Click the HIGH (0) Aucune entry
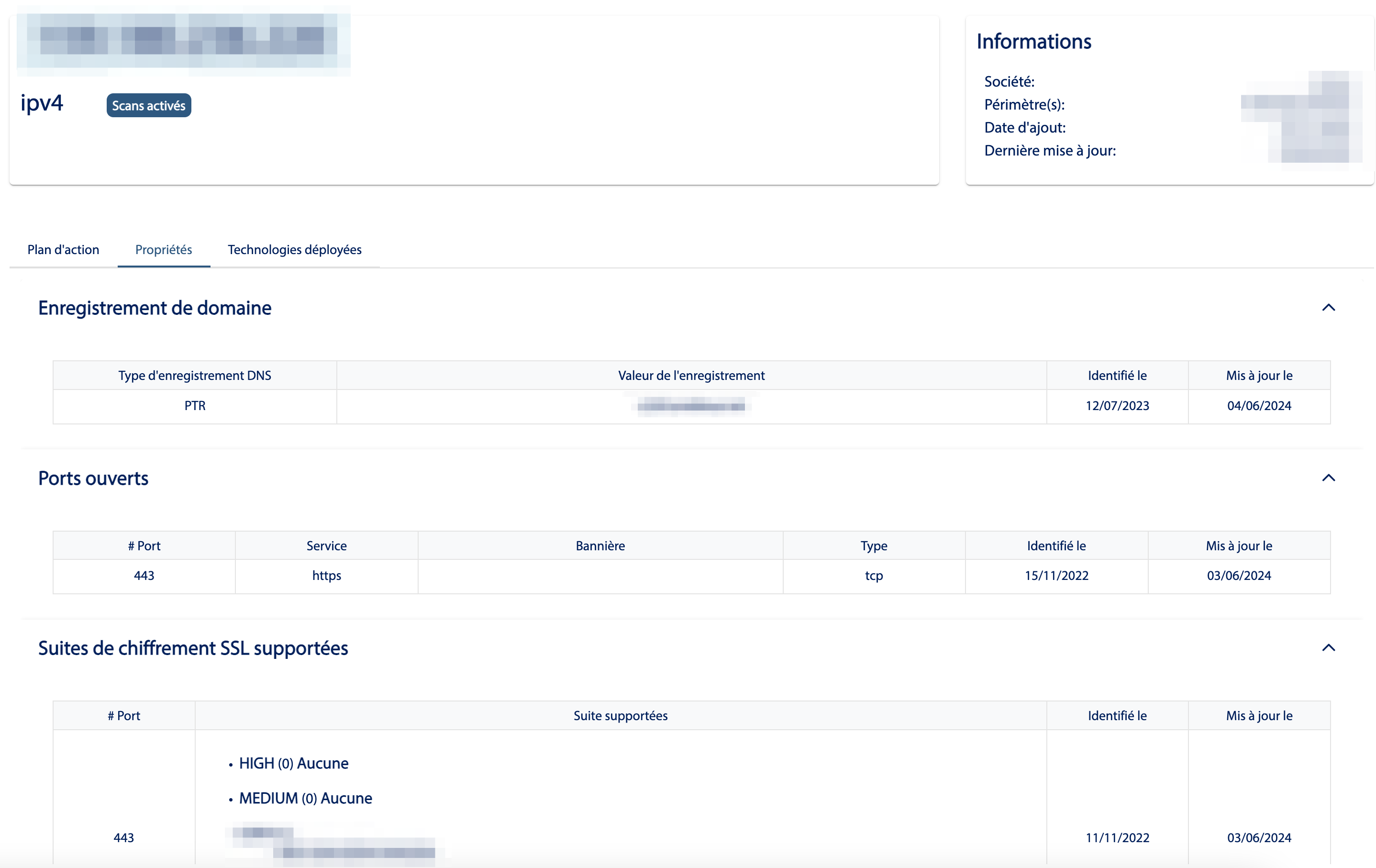1376x868 pixels. [293, 763]
